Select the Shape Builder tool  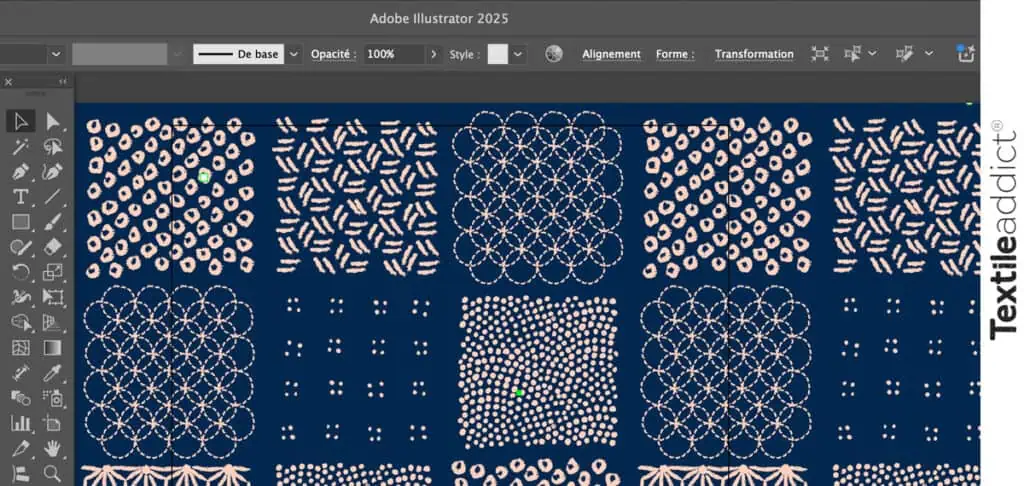pos(21,322)
